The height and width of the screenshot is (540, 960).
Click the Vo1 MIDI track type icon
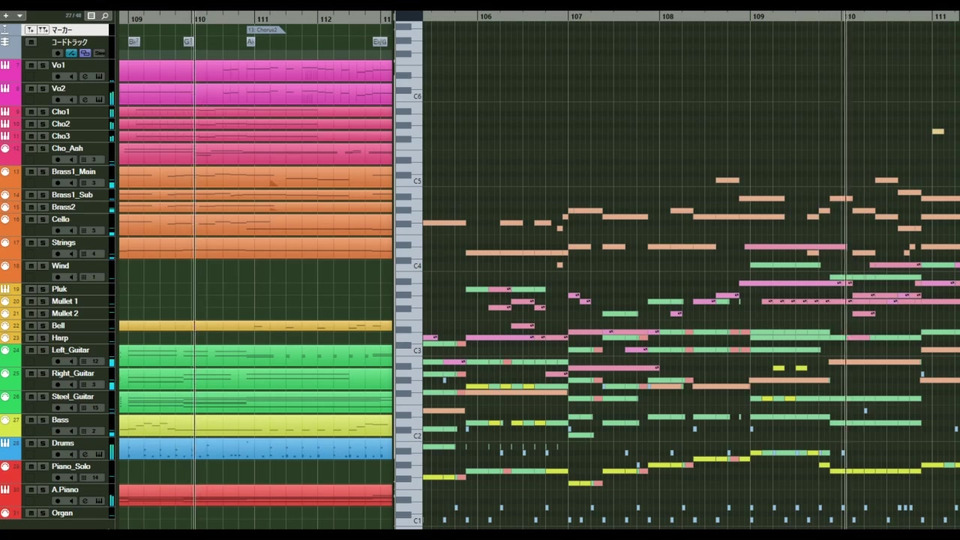click(x=5, y=65)
